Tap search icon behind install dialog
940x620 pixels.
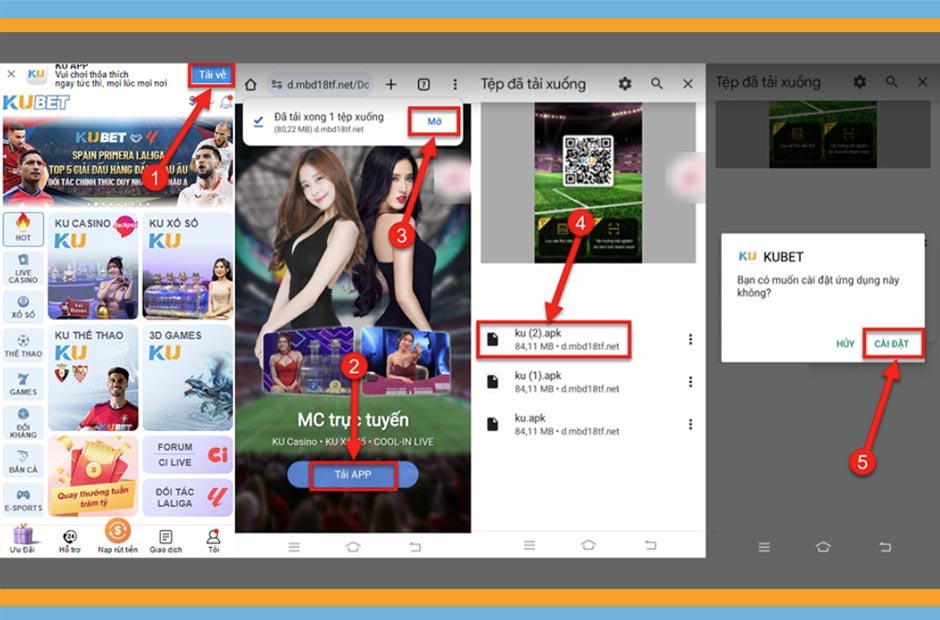pos(891,82)
